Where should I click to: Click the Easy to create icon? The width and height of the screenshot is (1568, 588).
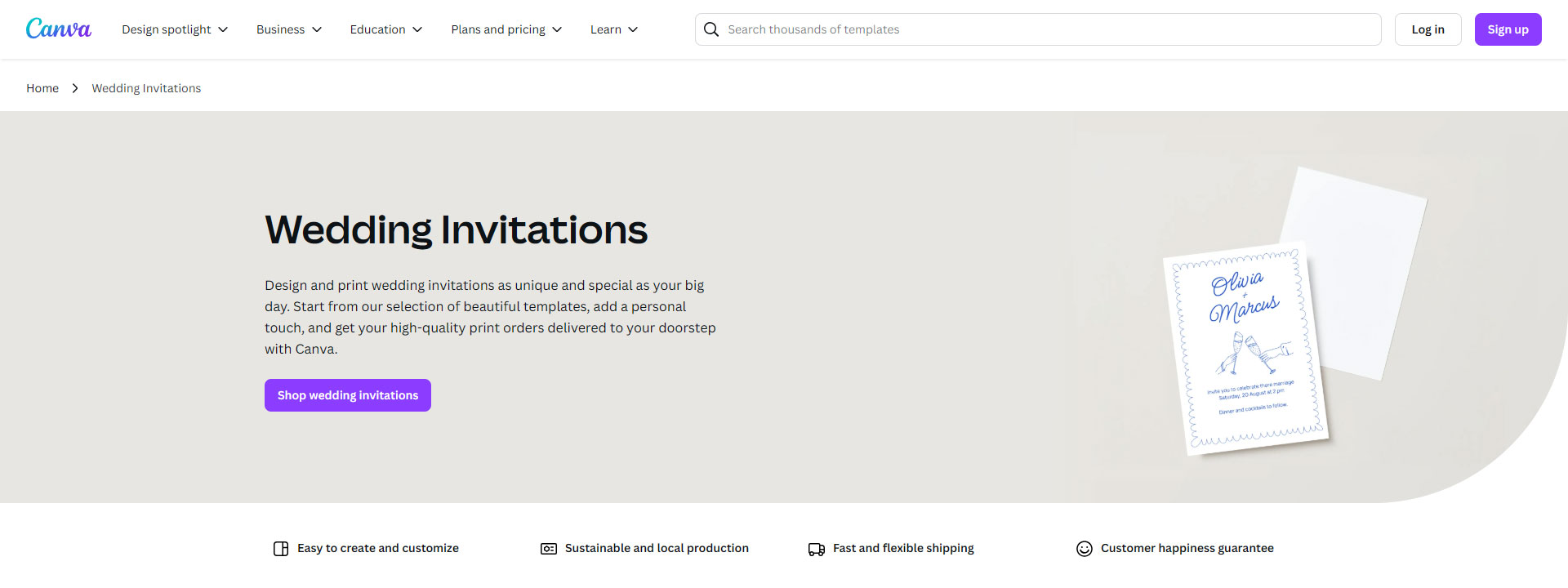tap(281, 549)
